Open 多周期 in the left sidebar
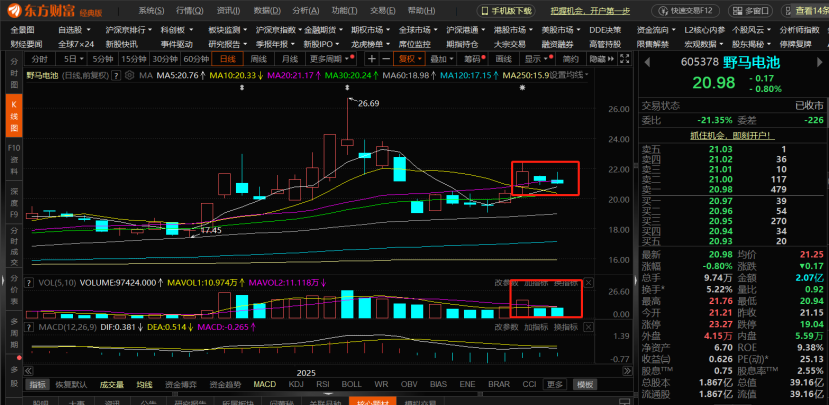This screenshot has height=405, width=829. point(14,334)
